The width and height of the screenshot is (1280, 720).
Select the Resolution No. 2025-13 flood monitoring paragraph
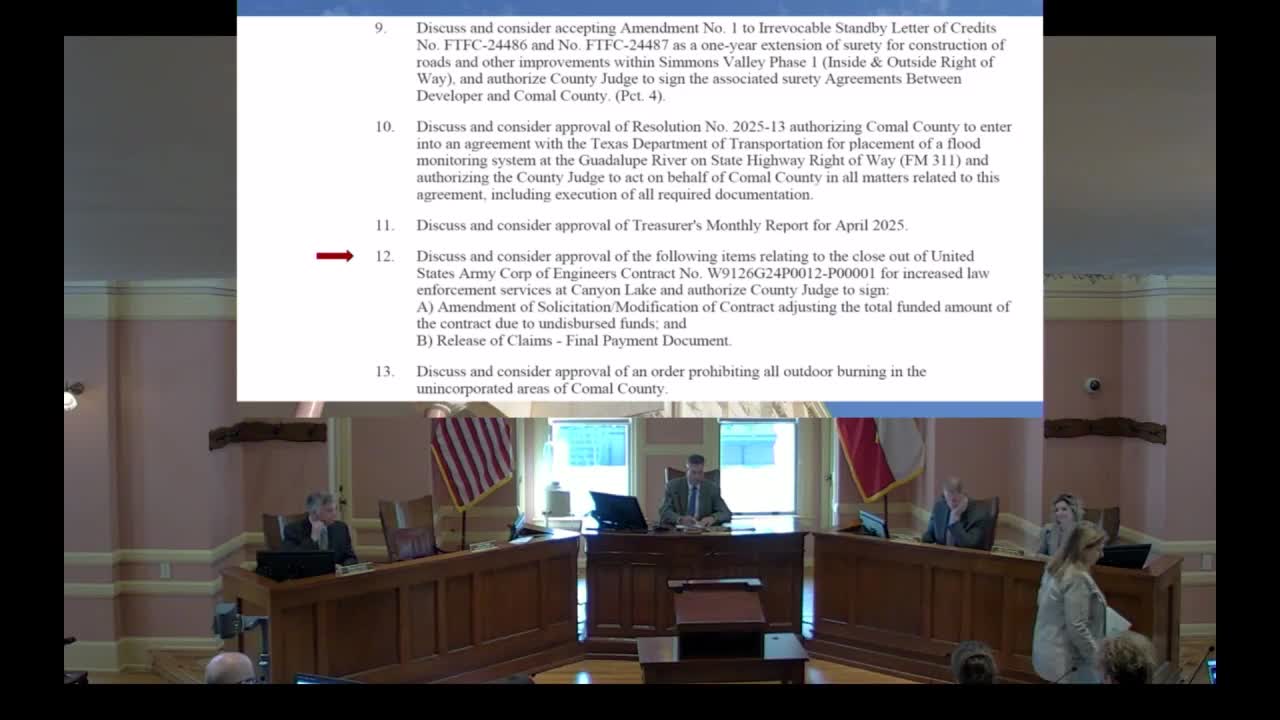pyautogui.click(x=714, y=161)
